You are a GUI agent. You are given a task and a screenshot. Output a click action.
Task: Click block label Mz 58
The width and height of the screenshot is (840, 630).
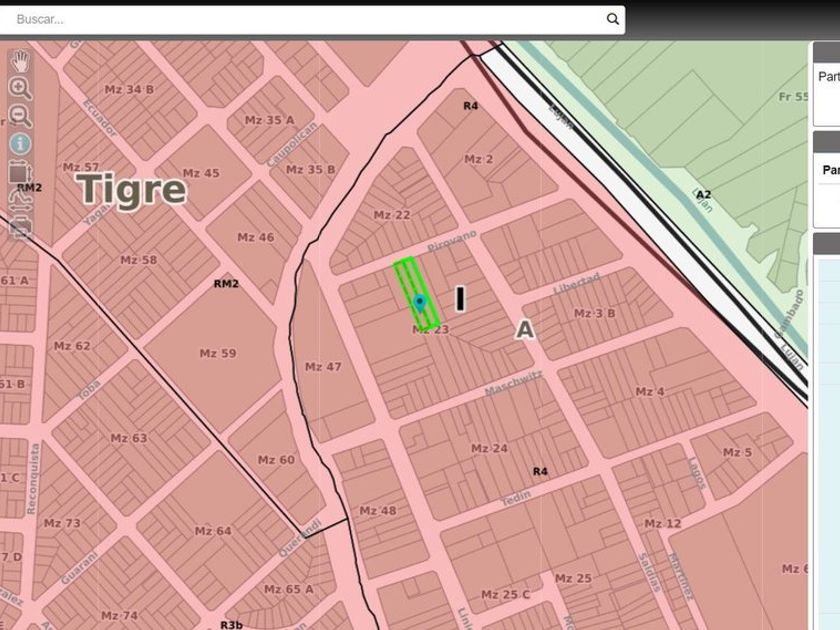click(139, 260)
